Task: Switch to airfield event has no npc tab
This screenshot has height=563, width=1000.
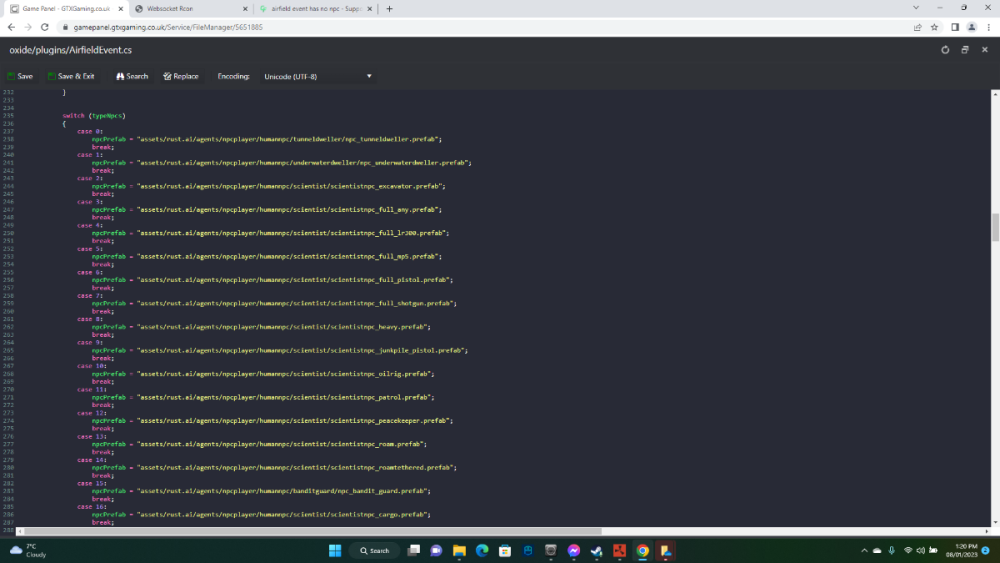Action: click(316, 9)
